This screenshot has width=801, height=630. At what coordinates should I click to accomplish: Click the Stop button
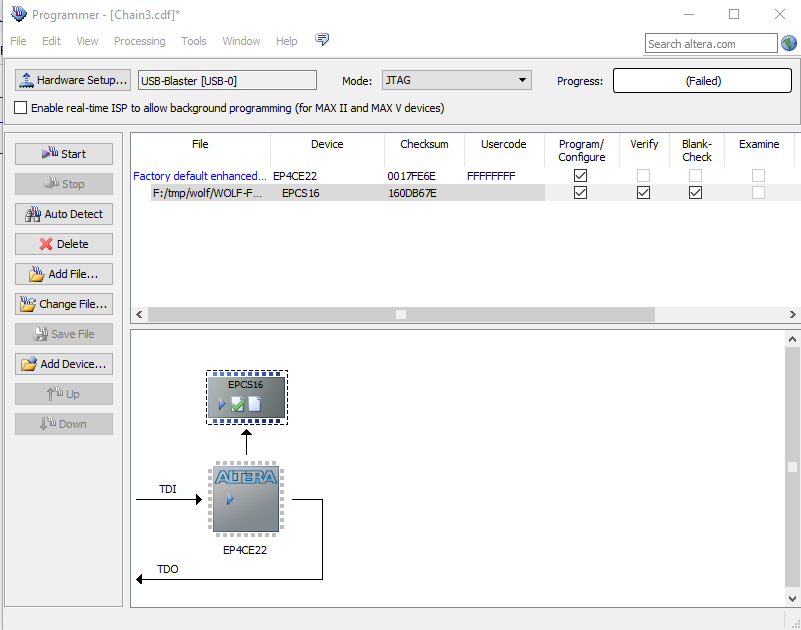[x=64, y=184]
